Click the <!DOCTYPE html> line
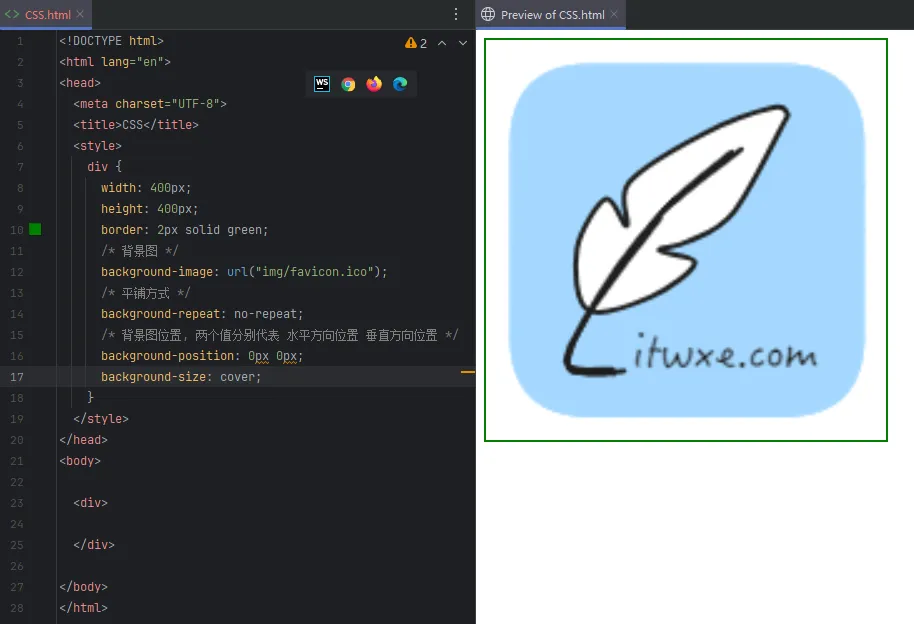The width and height of the screenshot is (914, 624). (111, 41)
